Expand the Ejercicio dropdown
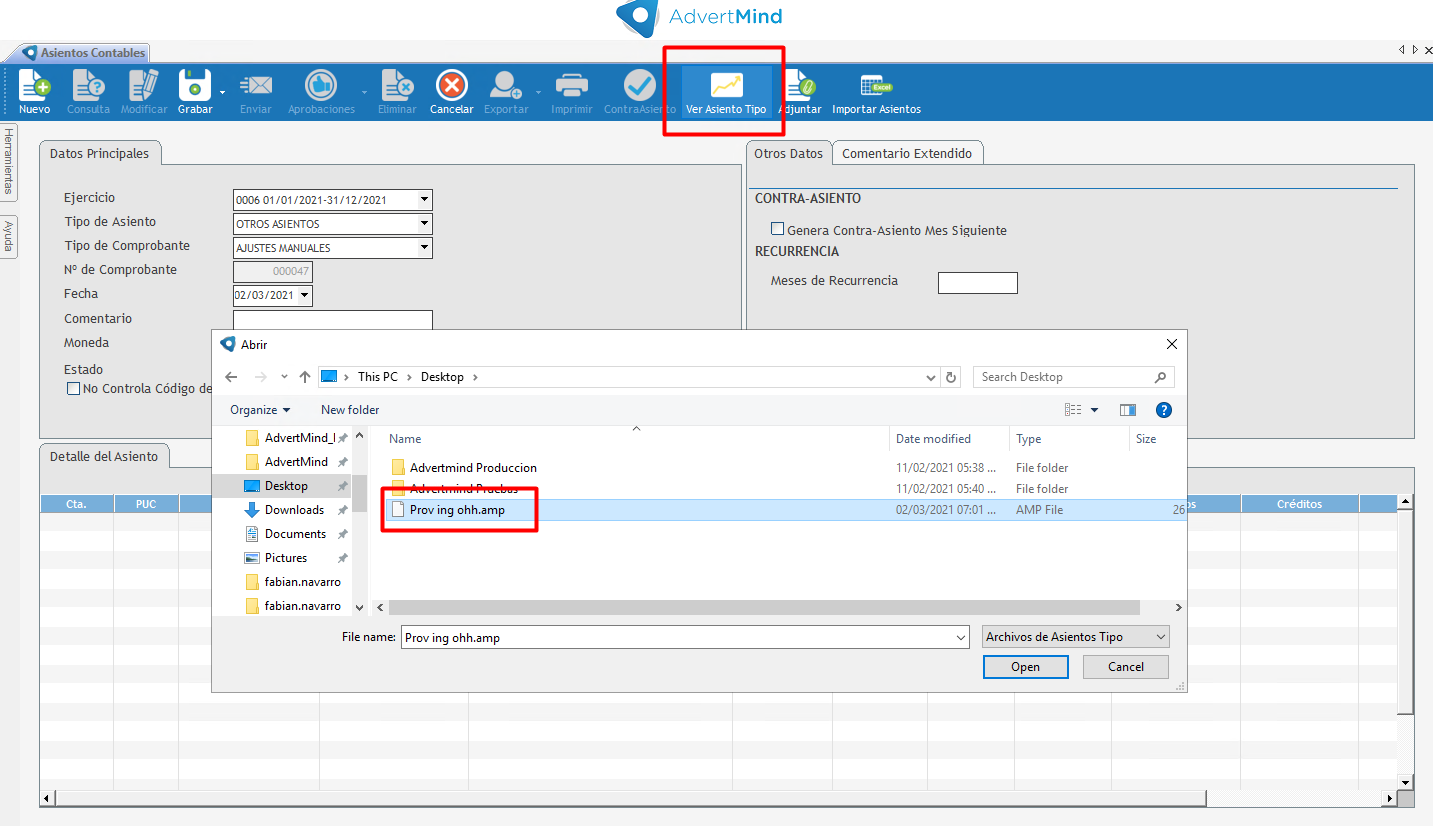Image resolution: width=1433 pixels, height=826 pixels. (x=425, y=200)
